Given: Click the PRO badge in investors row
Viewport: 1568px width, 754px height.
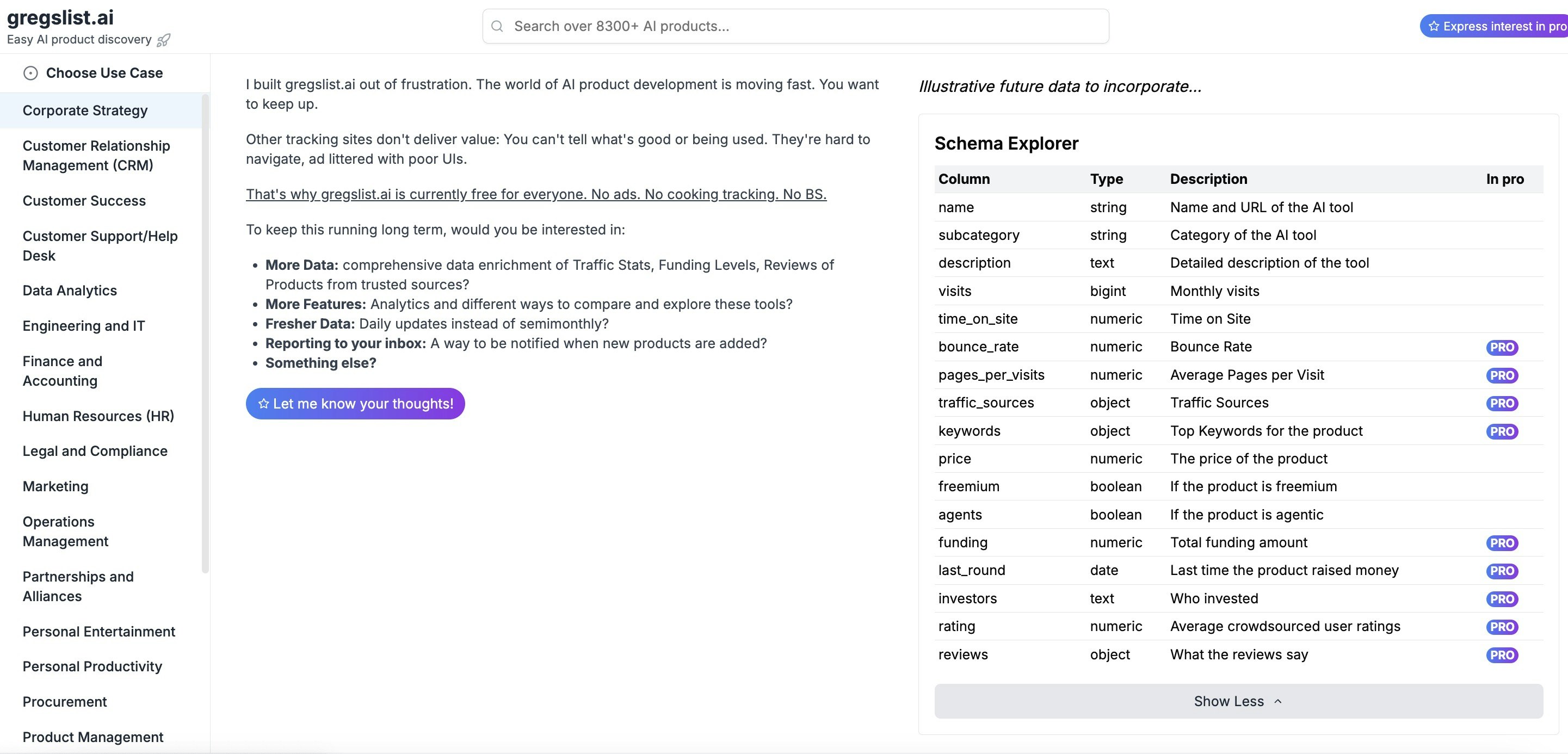Looking at the screenshot, I should pyautogui.click(x=1502, y=599).
